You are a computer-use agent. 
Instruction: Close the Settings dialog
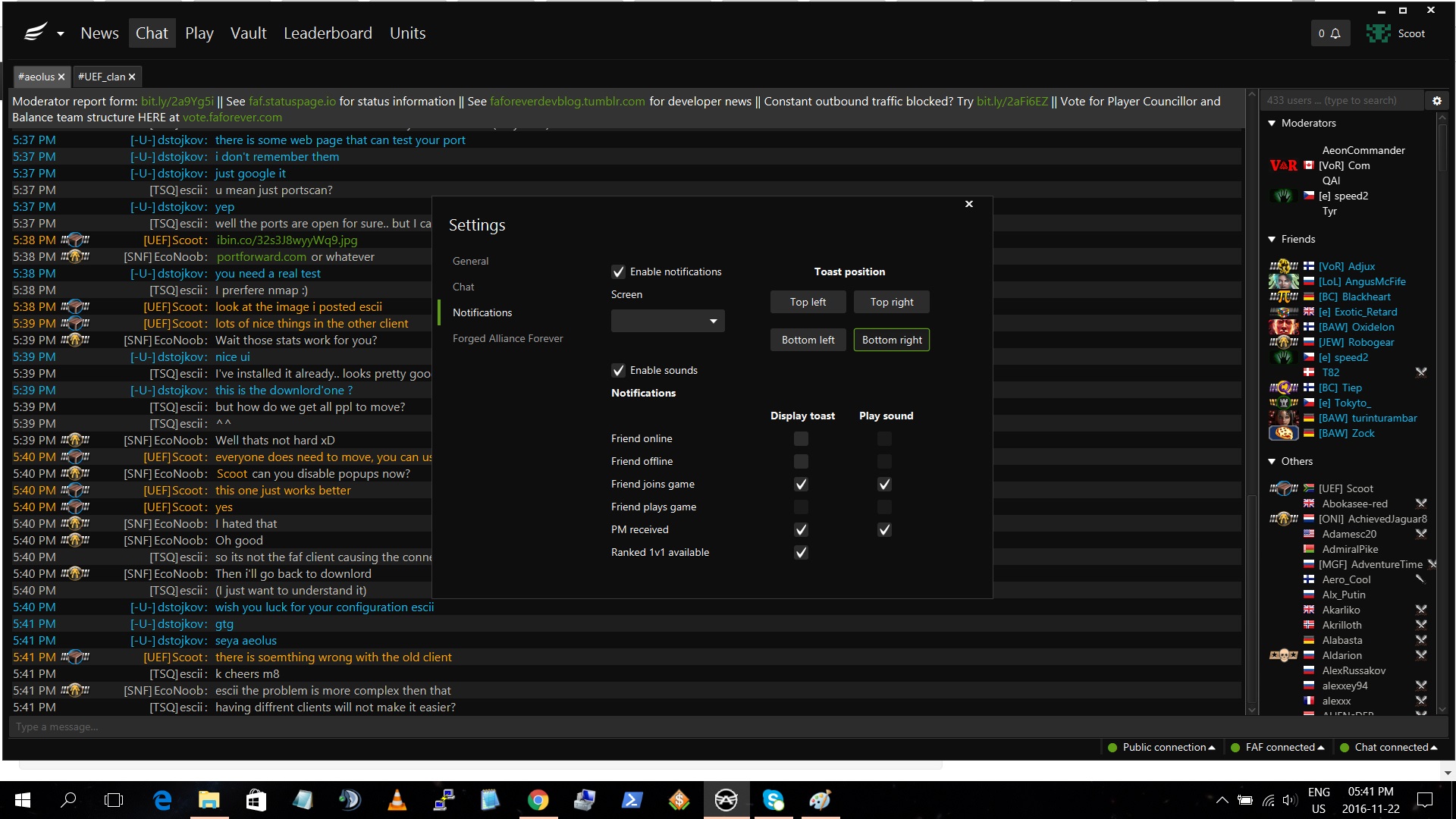[968, 204]
